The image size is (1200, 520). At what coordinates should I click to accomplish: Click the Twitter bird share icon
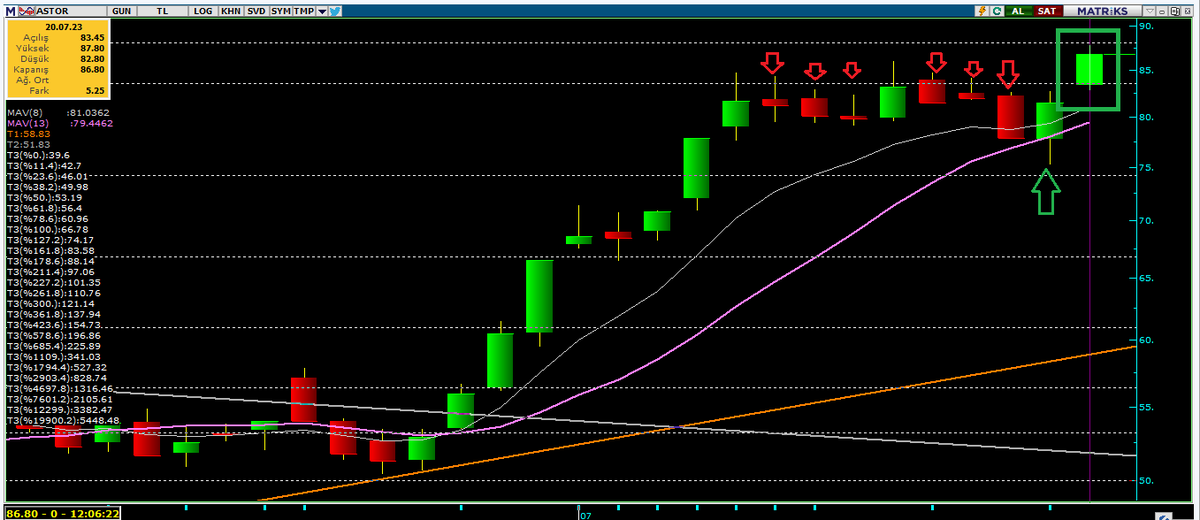(x=335, y=10)
